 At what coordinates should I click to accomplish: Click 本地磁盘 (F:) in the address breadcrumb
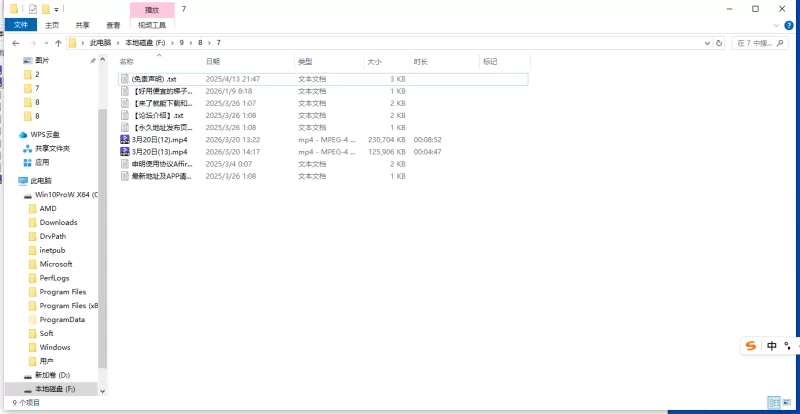(144, 43)
